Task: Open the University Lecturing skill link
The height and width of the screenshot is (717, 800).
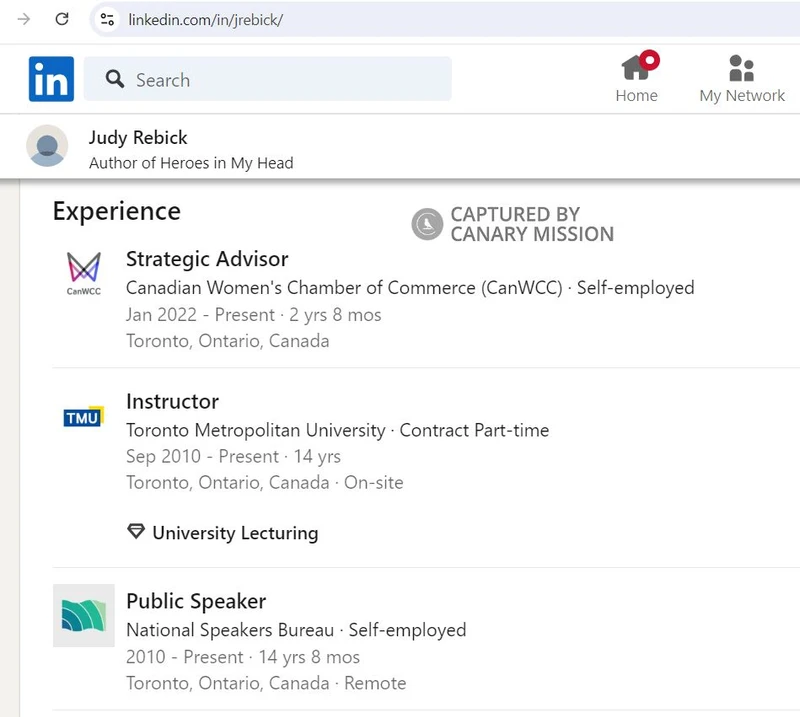Action: (234, 533)
